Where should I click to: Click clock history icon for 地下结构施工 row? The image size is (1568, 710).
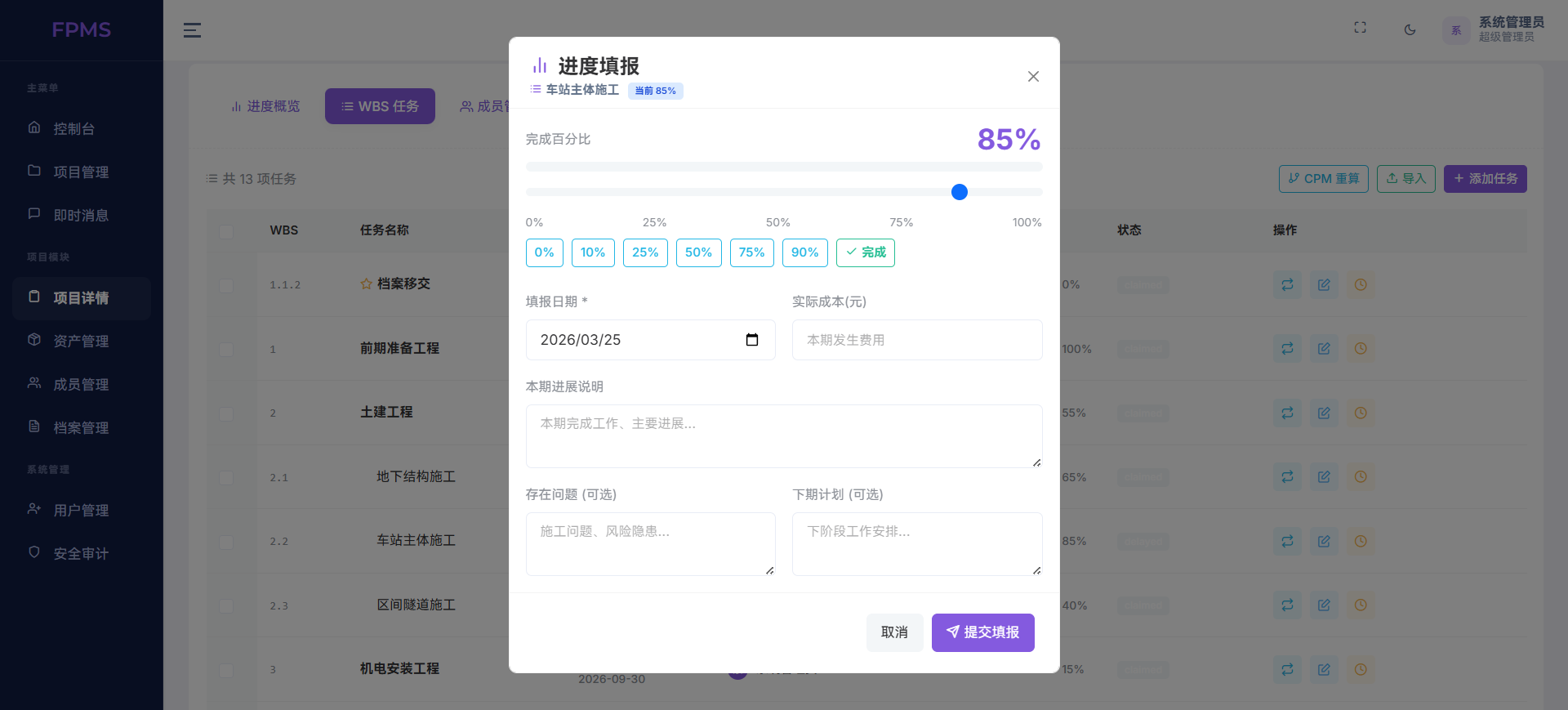(x=1361, y=477)
